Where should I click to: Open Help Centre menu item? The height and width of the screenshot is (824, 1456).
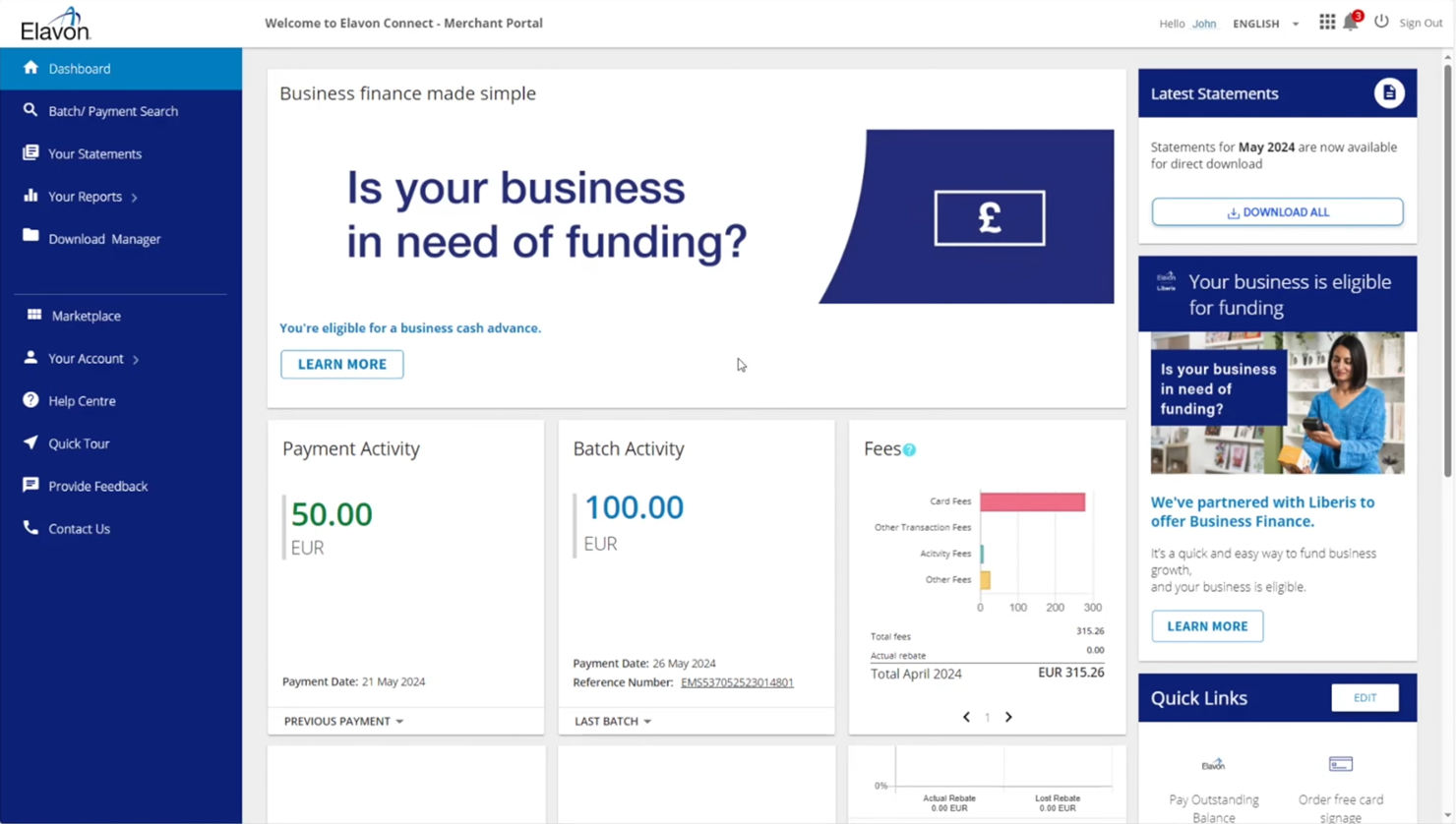(121, 401)
